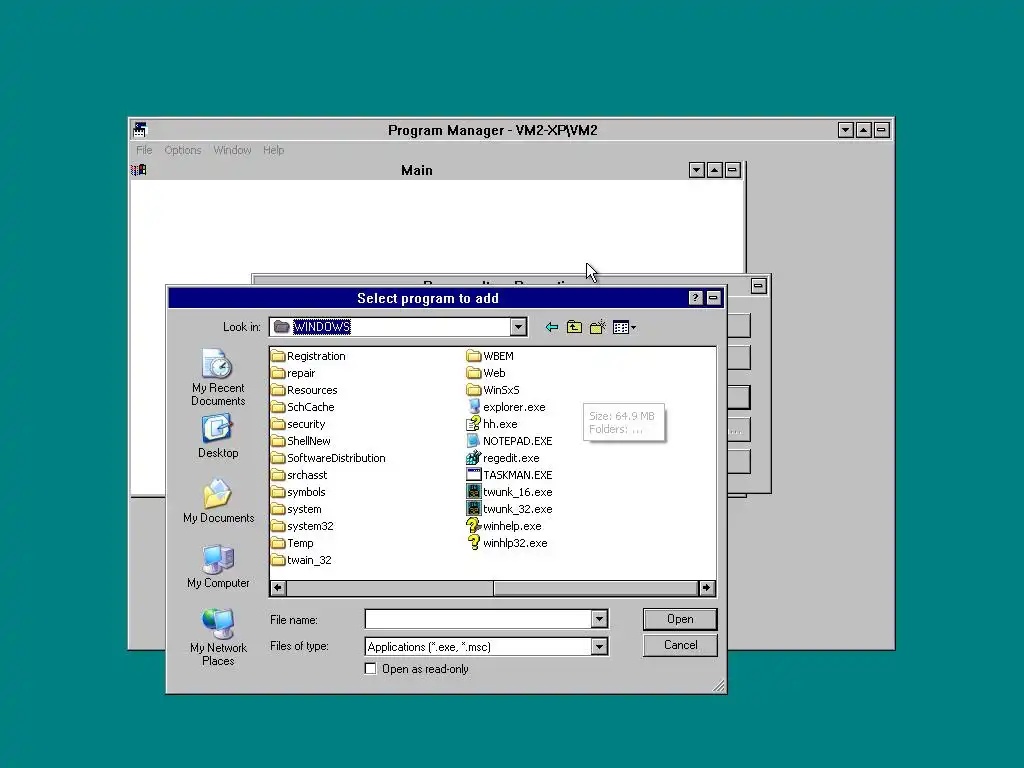Screen dimensions: 1024x768
Task: Expand the Files of type dropdown arrow
Action: [x=600, y=647]
